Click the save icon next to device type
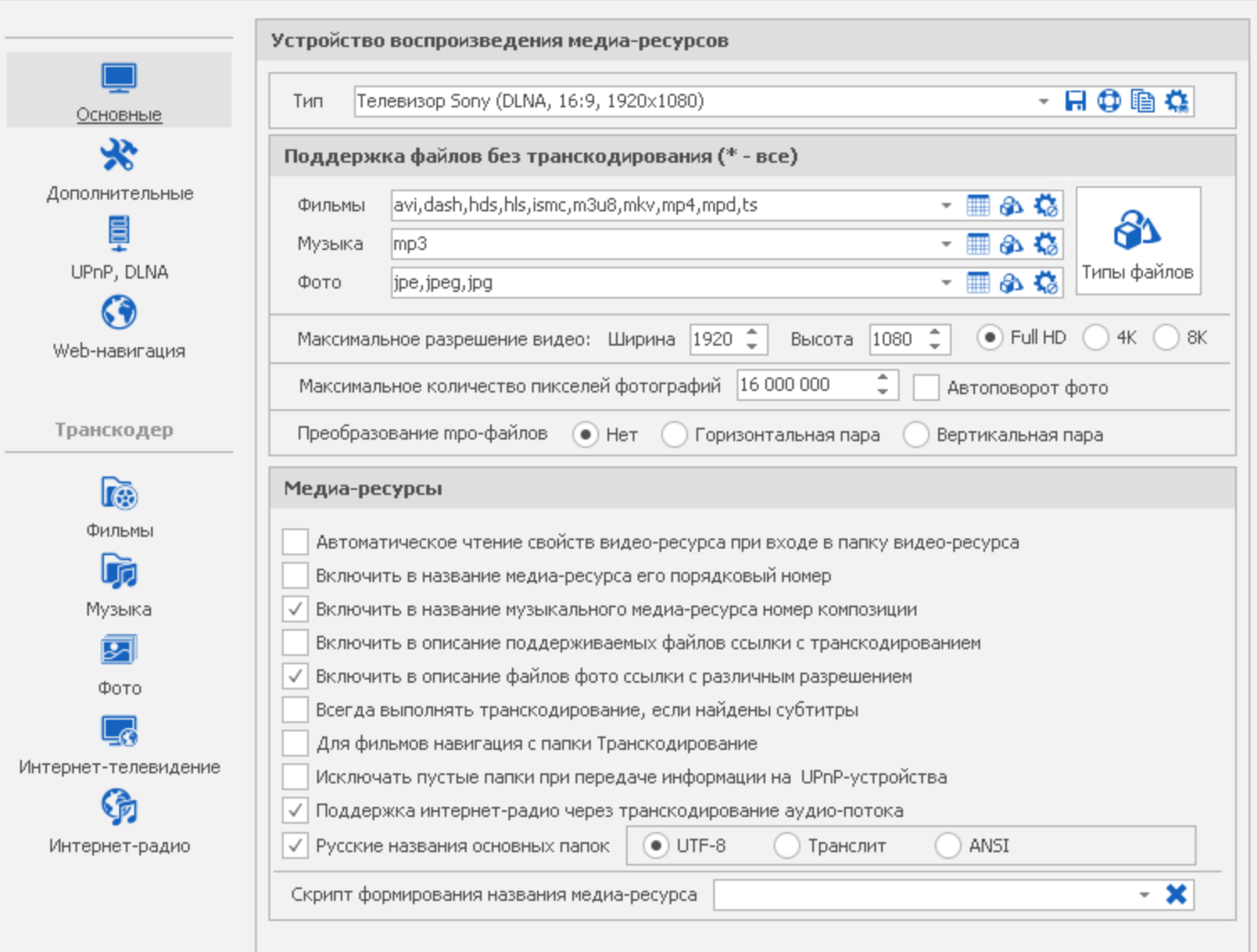The image size is (1257, 952). [x=1075, y=101]
